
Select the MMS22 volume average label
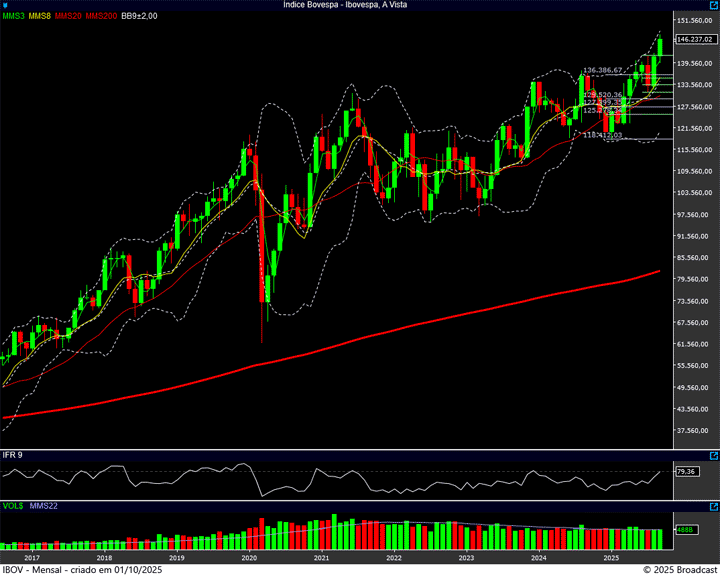(44, 506)
